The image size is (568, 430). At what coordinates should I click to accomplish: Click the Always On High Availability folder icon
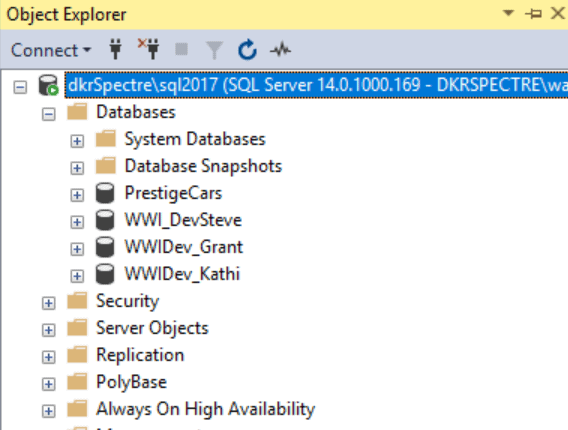(x=77, y=408)
